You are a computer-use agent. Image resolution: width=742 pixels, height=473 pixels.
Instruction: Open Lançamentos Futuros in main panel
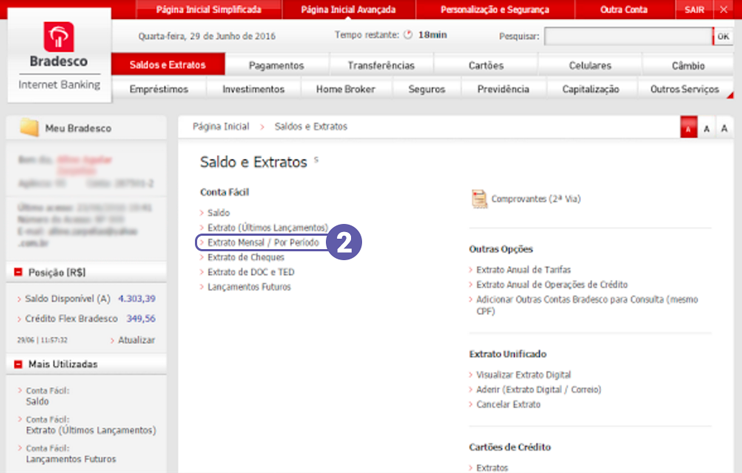coord(249,287)
